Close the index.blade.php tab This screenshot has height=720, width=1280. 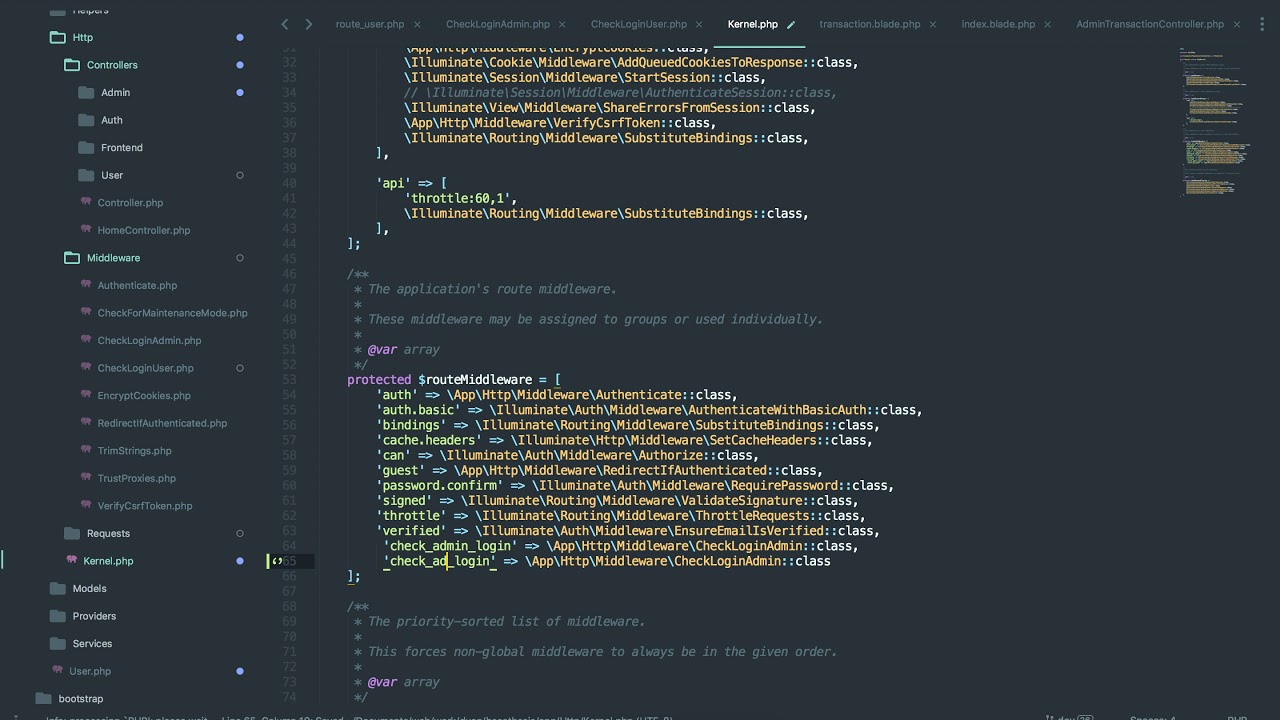tap(1049, 24)
